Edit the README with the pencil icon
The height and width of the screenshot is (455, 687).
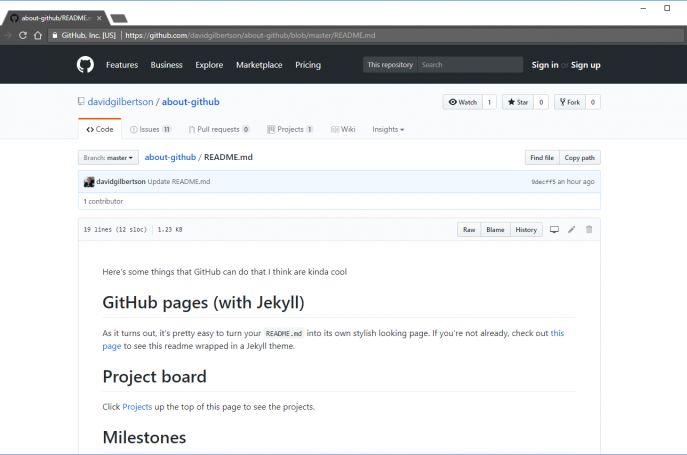tap(572, 230)
